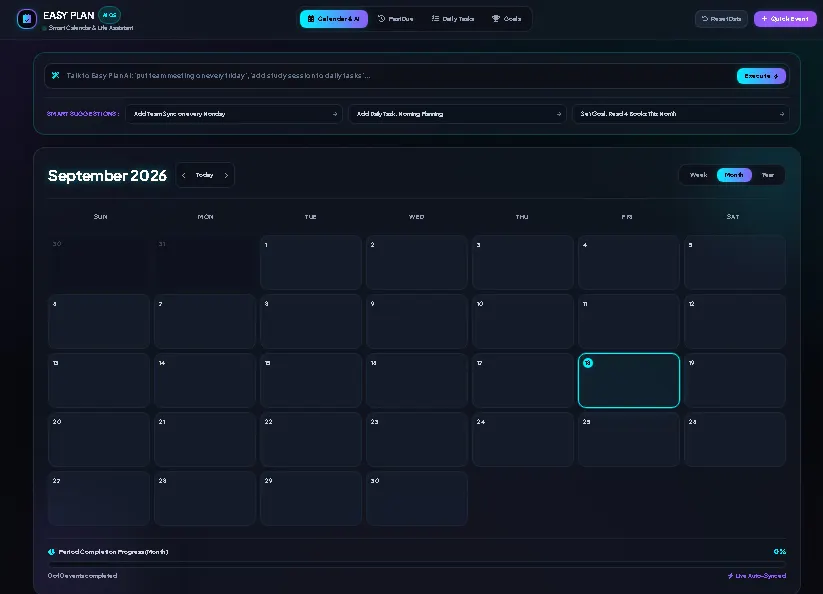
Task: Open the Goals tab
Action: tap(507, 19)
